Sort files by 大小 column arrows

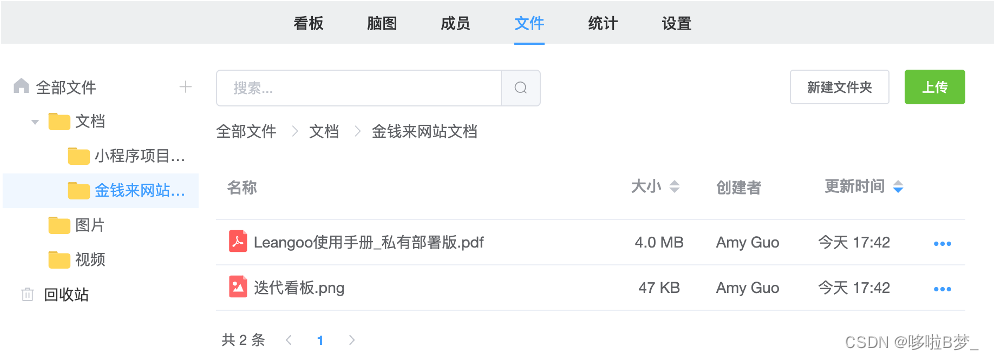pos(674,186)
